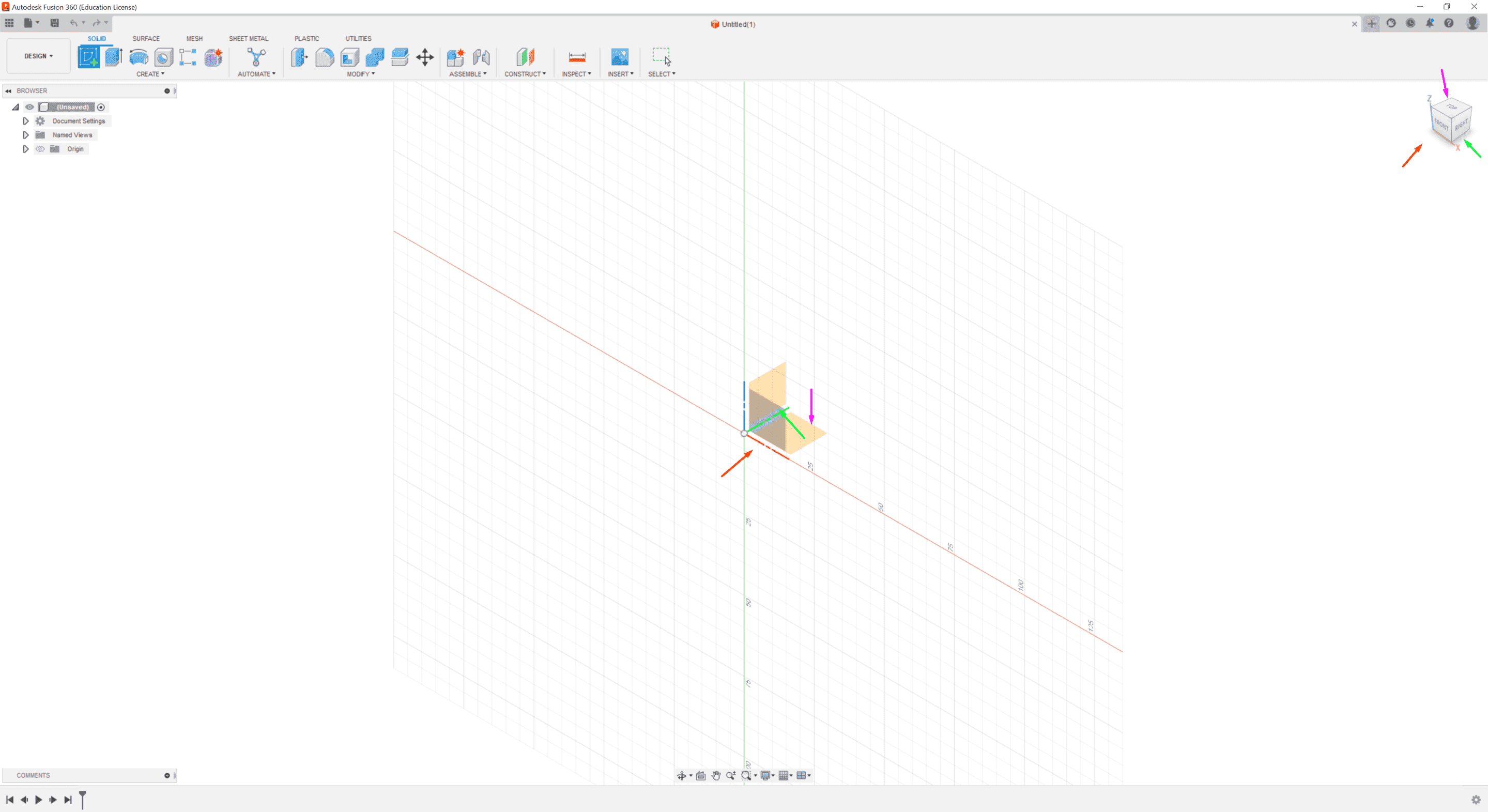Open the Help question mark icon

(x=1449, y=23)
